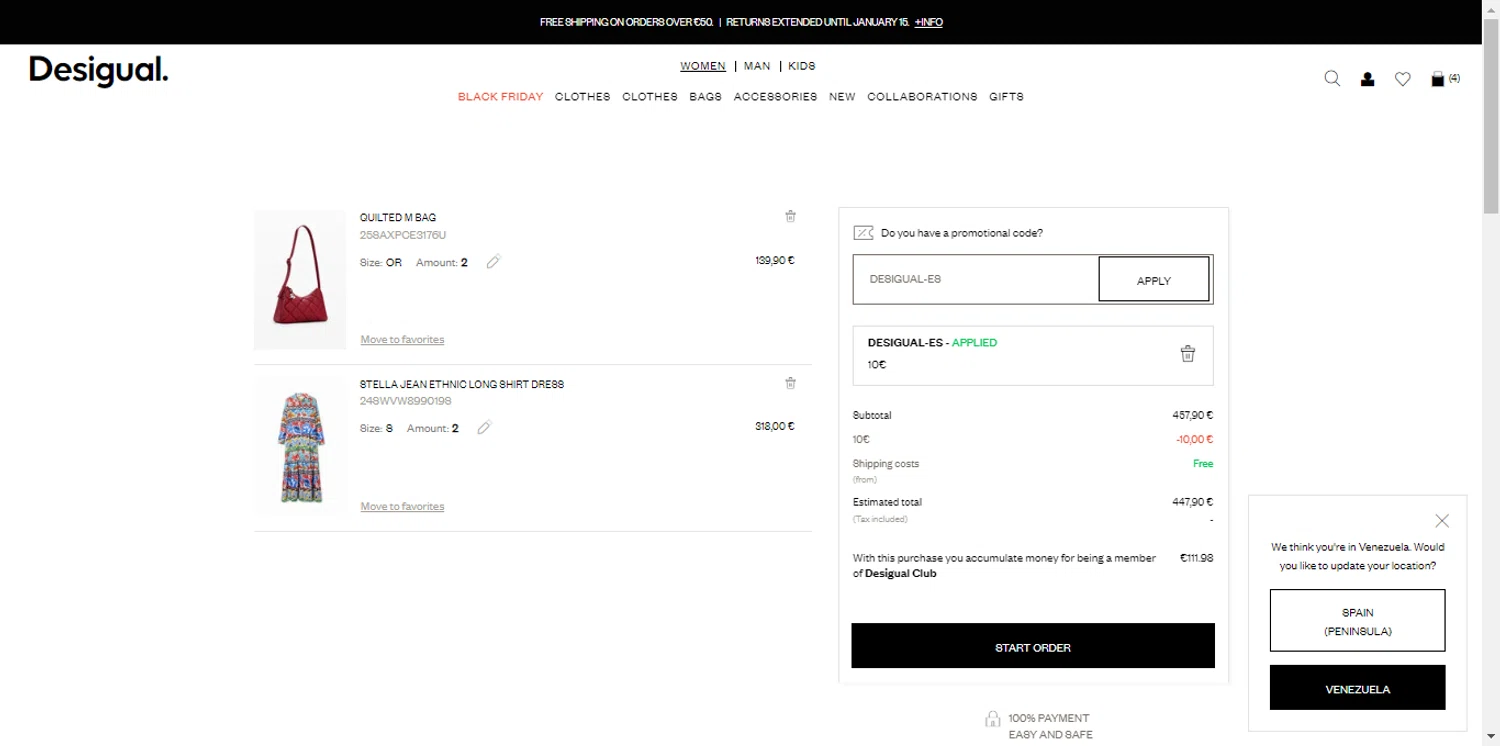This screenshot has width=1500, height=746.
Task: Delete Stella Jean dress from cart
Action: [790, 383]
